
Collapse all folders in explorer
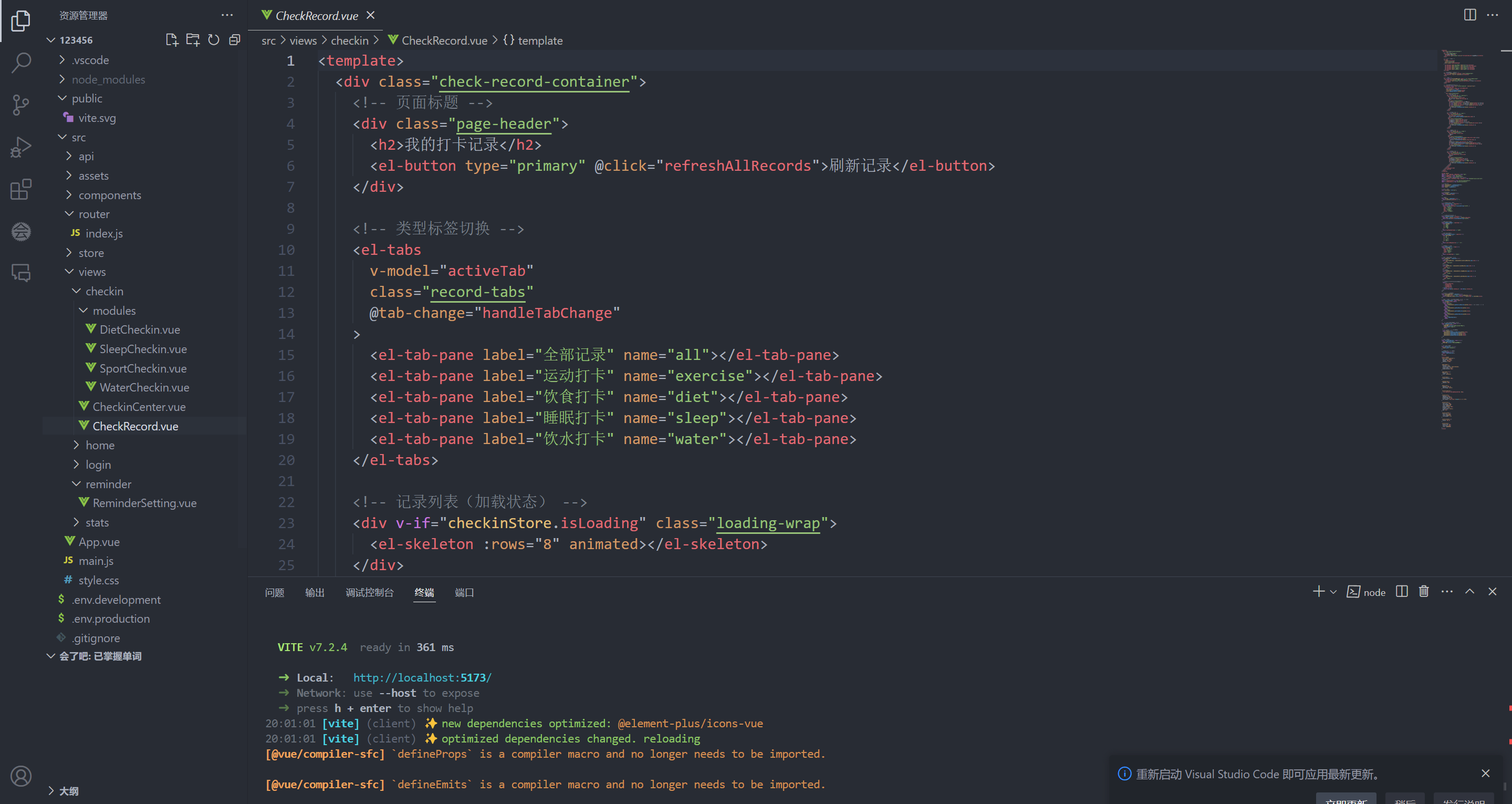pyautogui.click(x=235, y=40)
